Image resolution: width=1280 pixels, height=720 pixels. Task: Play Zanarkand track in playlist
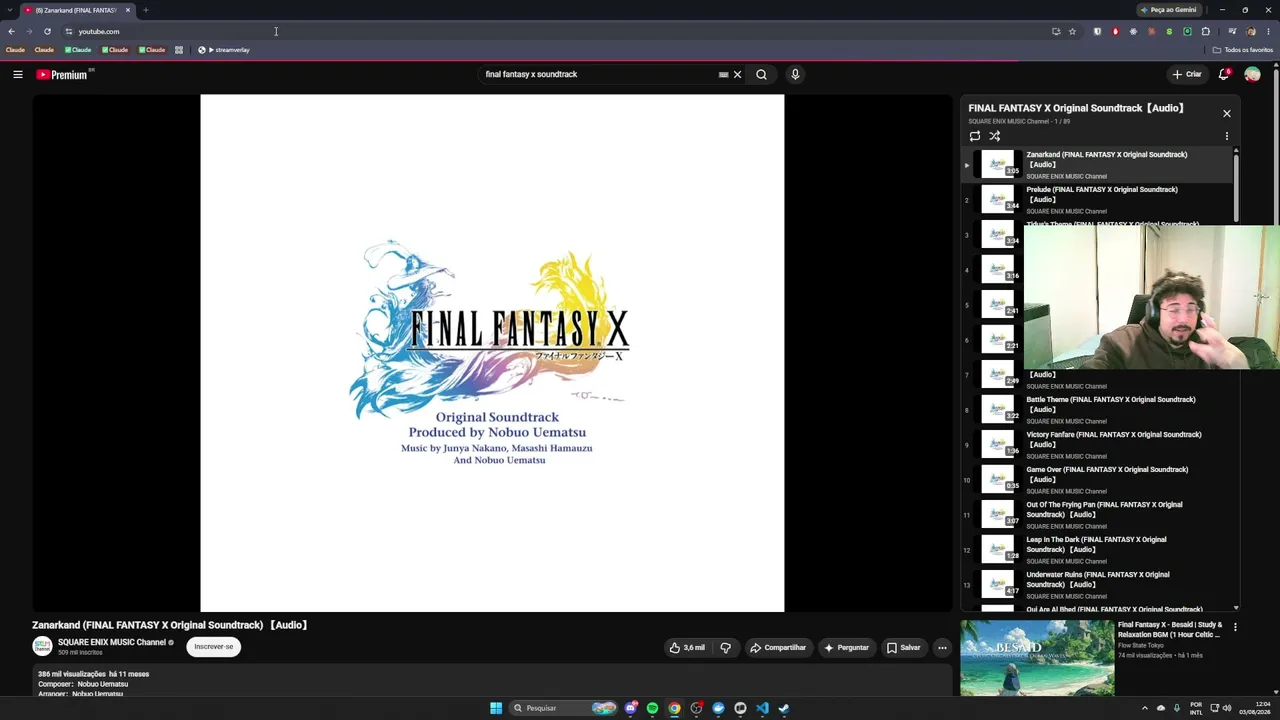(x=1097, y=165)
